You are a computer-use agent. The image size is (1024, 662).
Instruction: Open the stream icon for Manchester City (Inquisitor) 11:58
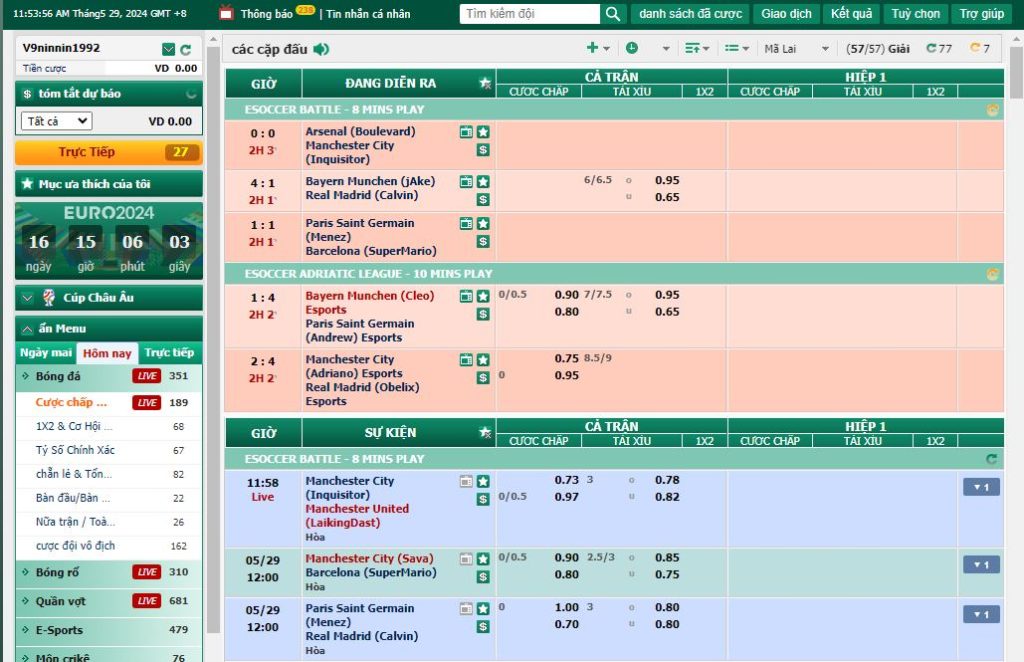[x=466, y=481]
